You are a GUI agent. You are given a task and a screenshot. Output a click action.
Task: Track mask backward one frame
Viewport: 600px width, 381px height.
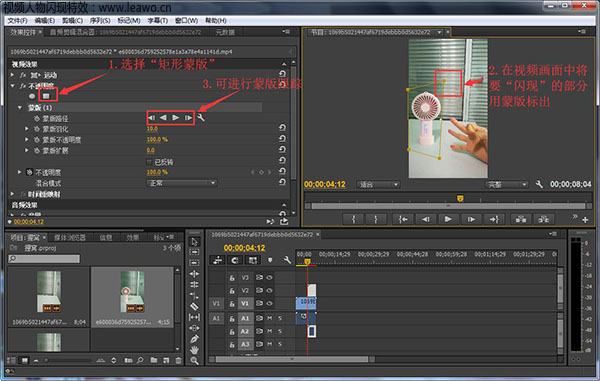(152, 118)
